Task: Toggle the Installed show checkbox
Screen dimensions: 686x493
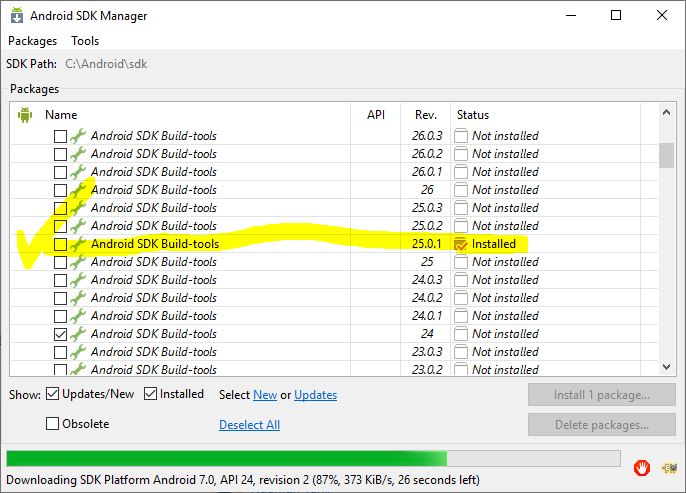Action: coord(150,394)
